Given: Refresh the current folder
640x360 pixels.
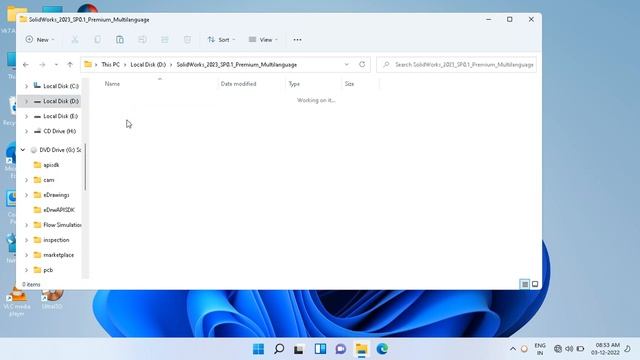Looking at the screenshot, I should pos(362,64).
